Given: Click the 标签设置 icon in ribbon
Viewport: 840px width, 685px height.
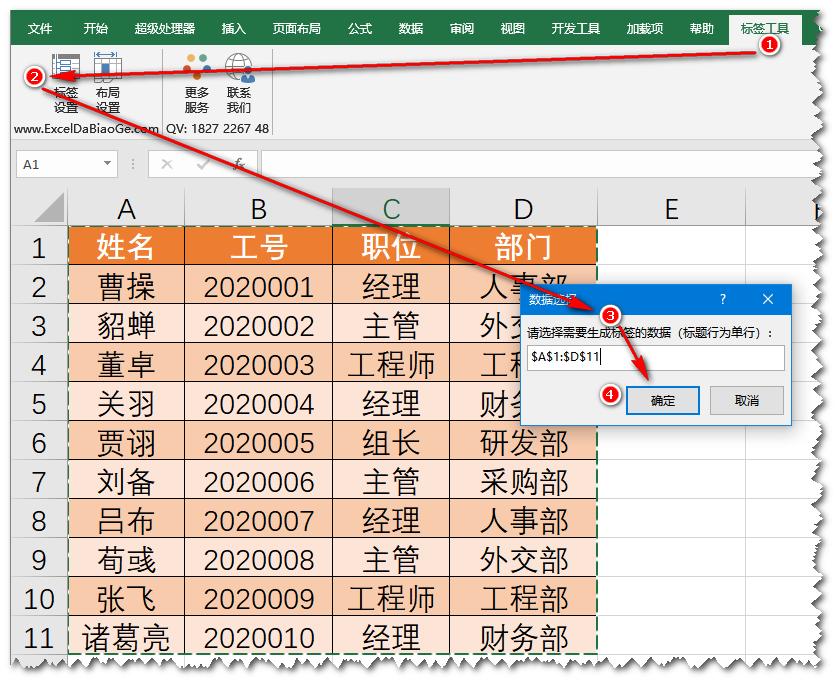Looking at the screenshot, I should [x=66, y=69].
